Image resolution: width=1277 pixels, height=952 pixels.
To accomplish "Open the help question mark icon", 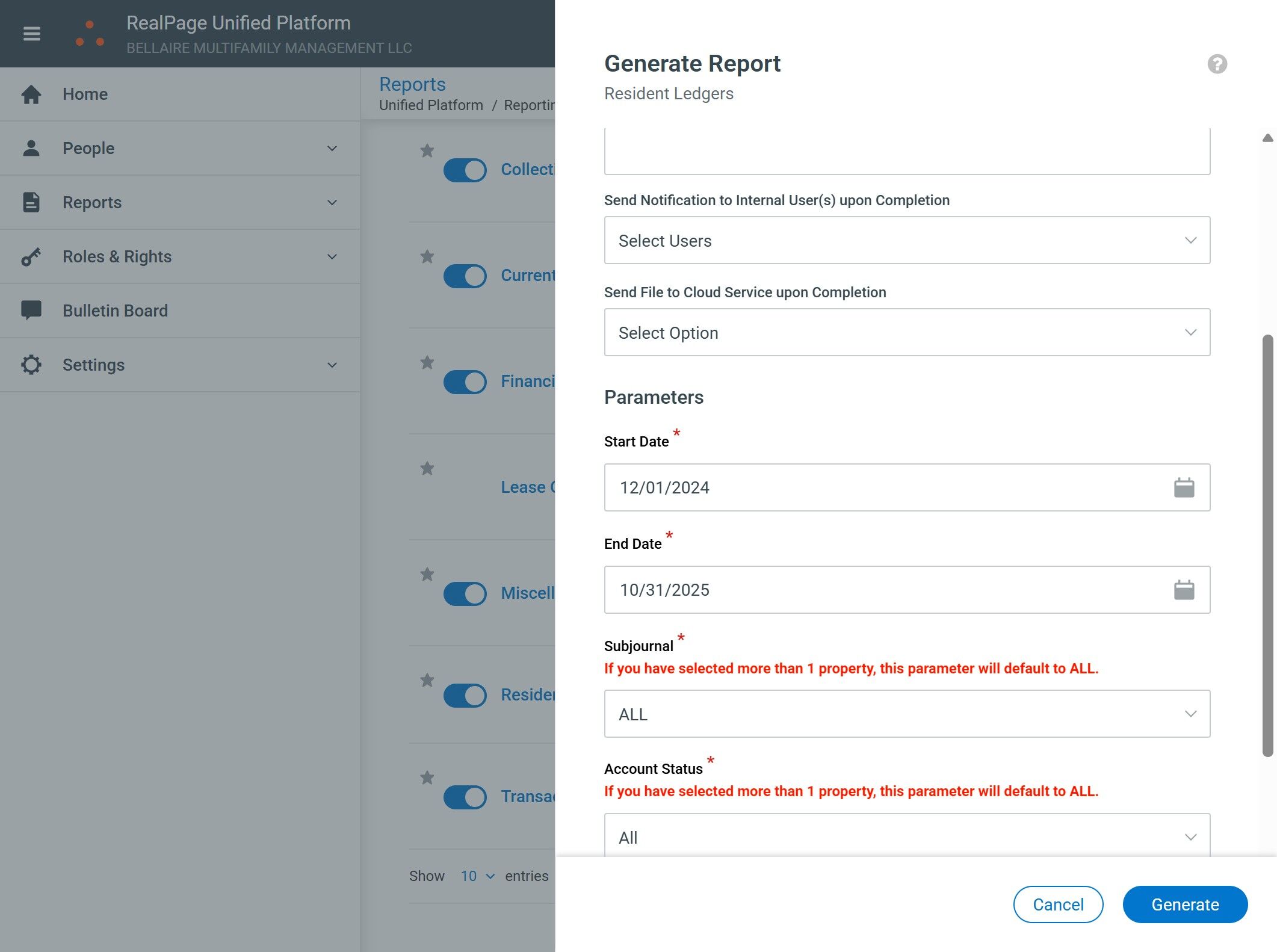I will [1217, 64].
